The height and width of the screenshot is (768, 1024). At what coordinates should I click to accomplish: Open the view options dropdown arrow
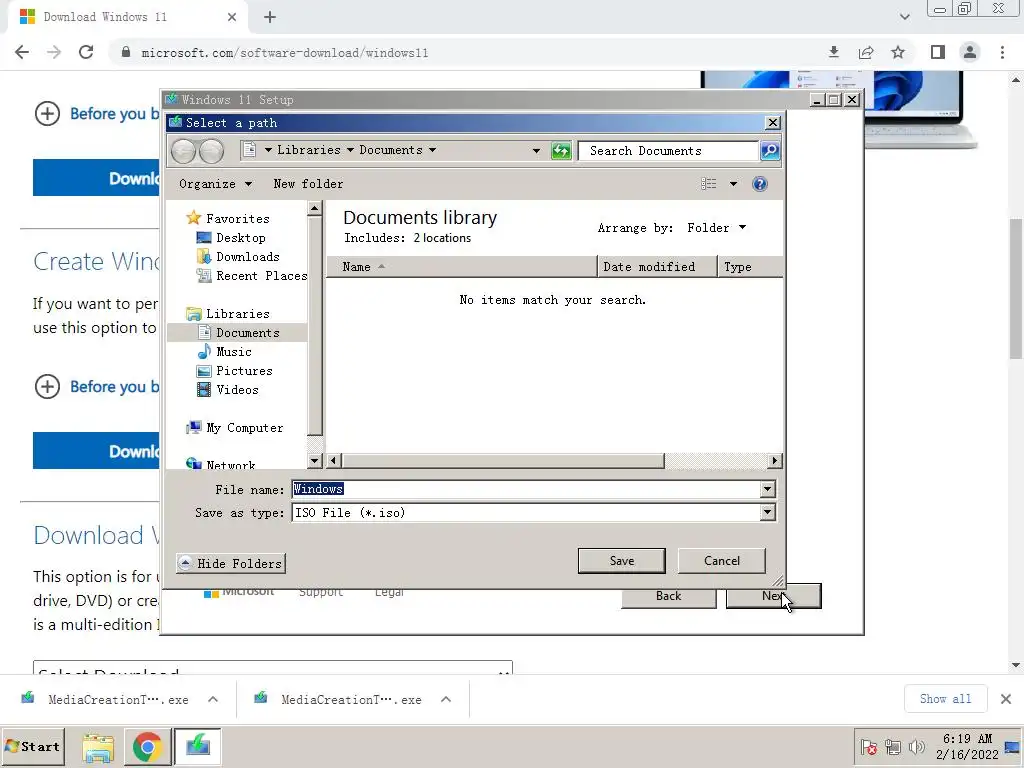point(733,184)
